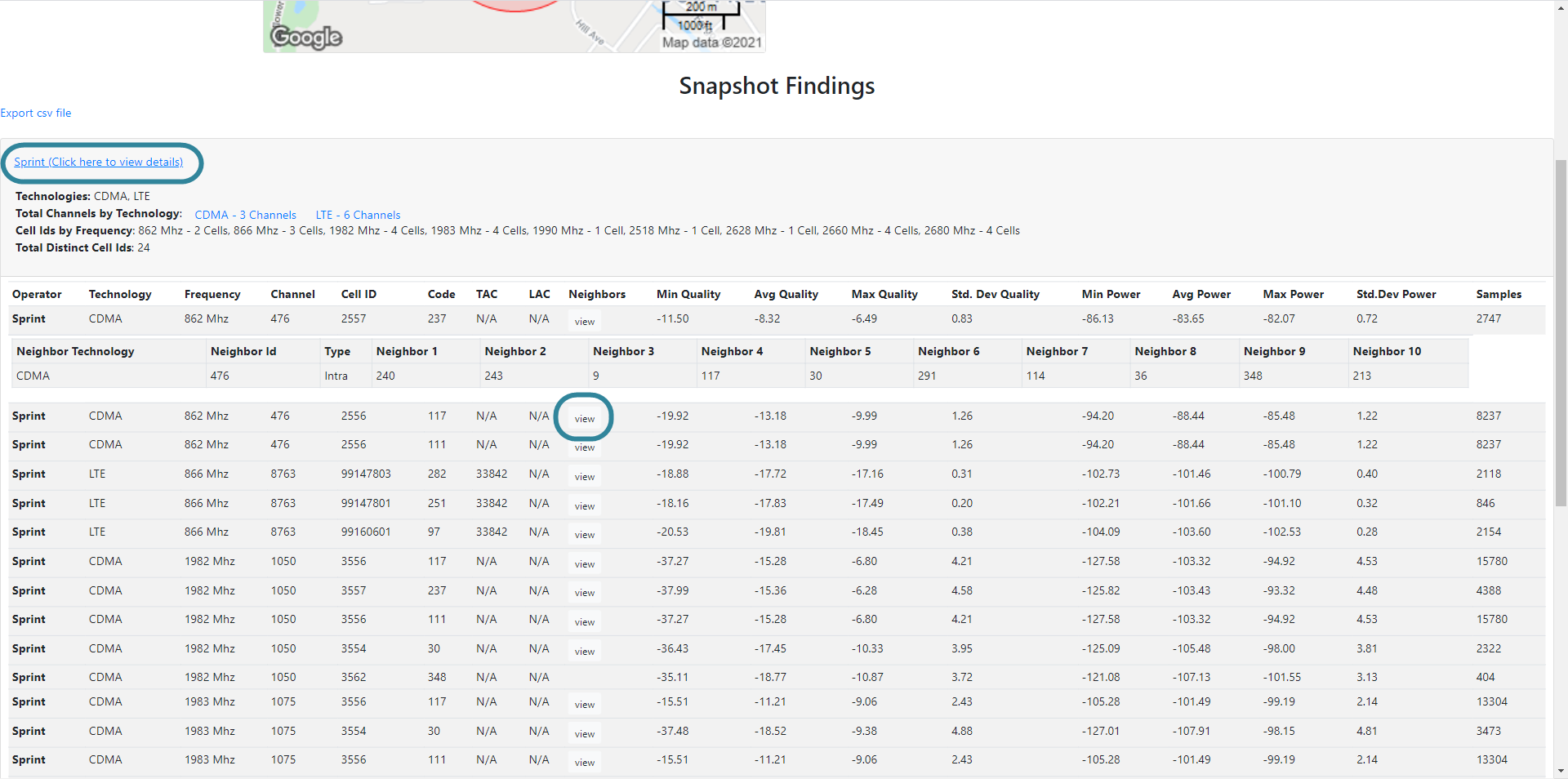Collapse neighbors view for Cell ID 2557
Image resolution: width=1568 pixels, height=779 pixels.
(x=584, y=322)
